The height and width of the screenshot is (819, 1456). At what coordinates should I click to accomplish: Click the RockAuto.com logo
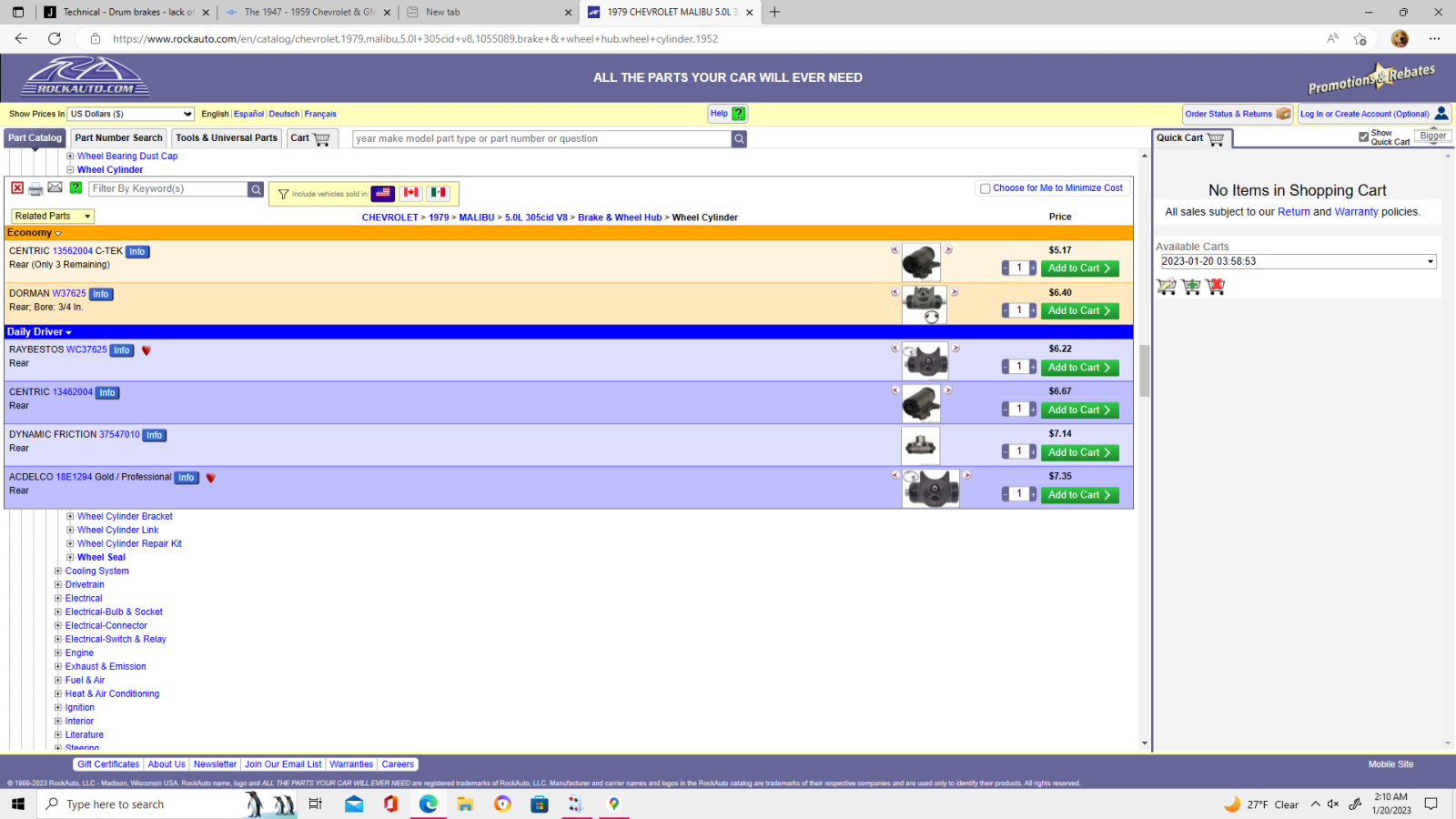(x=86, y=76)
